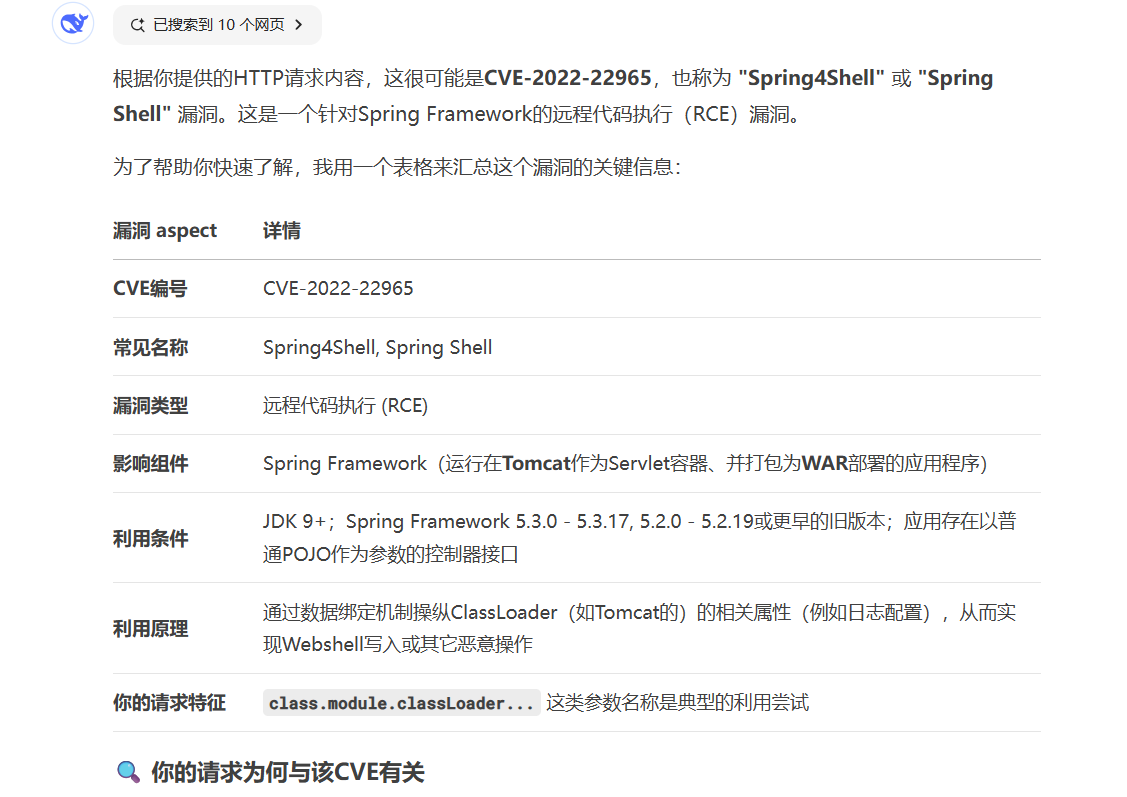1127x797 pixels.
Task: Click the bold '"Spring4Shell"' in the intro paragraph
Action: [x=811, y=78]
